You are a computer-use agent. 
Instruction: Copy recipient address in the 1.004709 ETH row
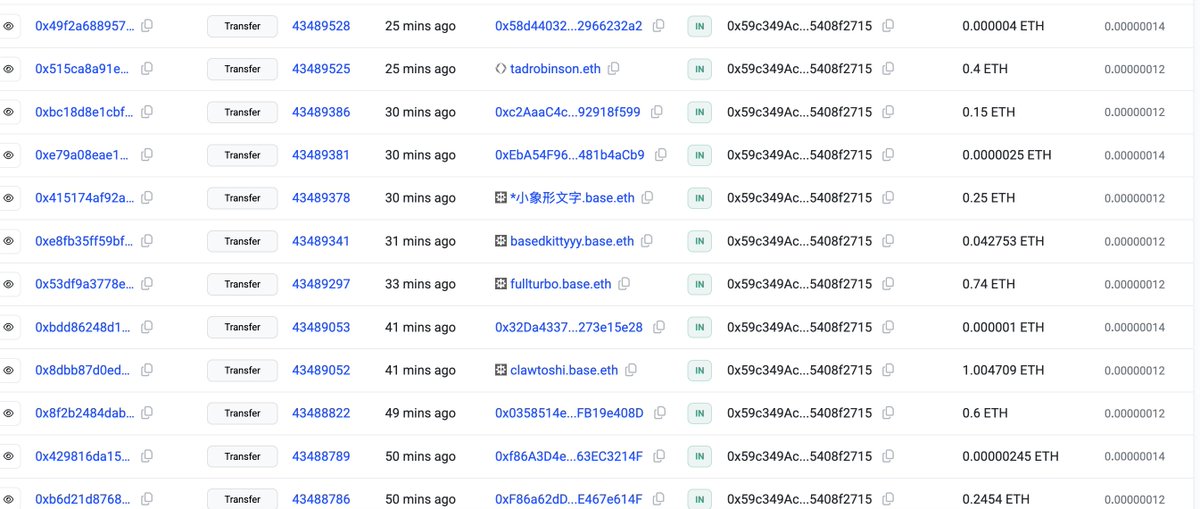coord(888,370)
